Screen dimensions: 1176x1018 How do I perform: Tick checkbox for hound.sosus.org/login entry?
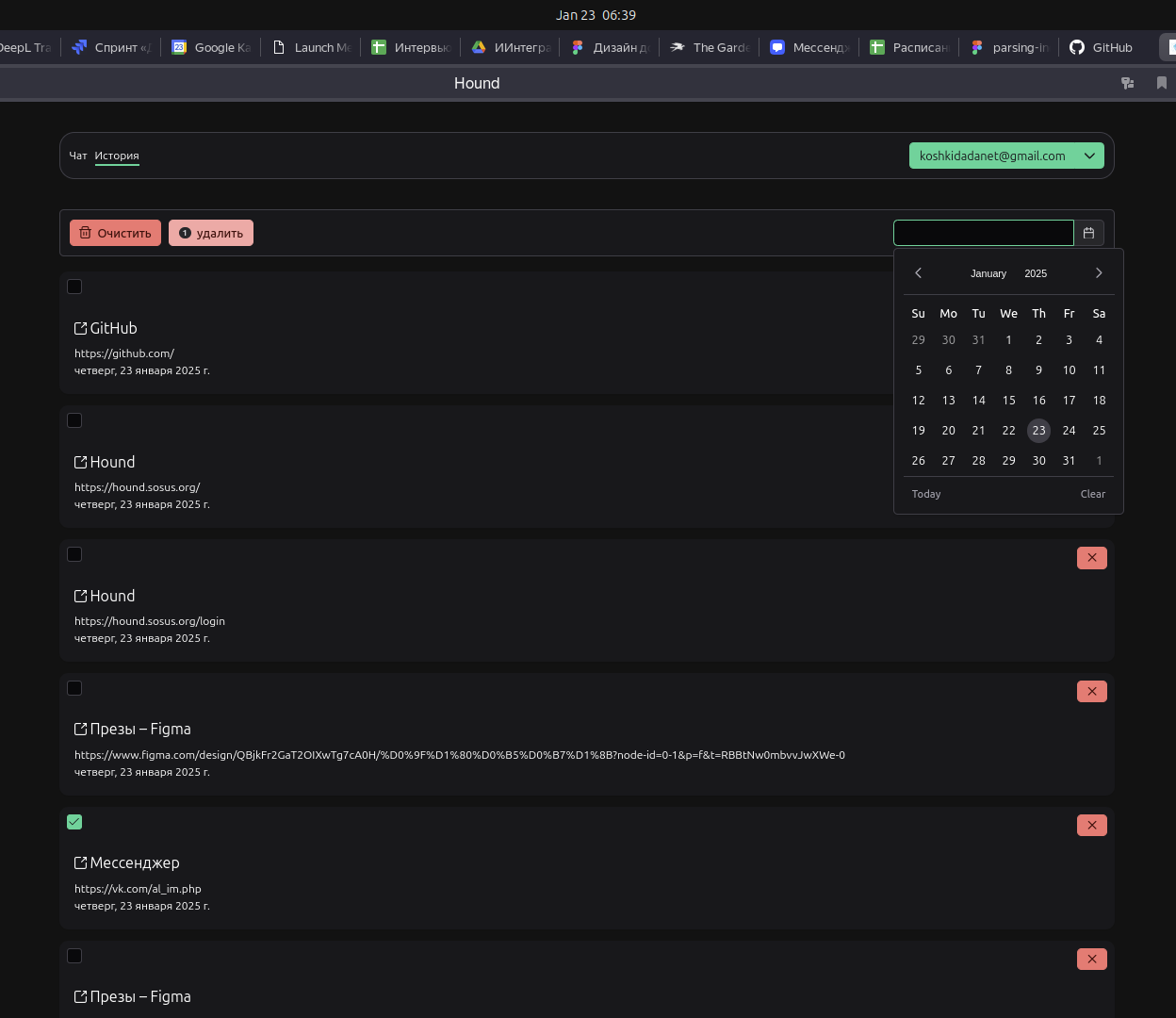point(74,554)
